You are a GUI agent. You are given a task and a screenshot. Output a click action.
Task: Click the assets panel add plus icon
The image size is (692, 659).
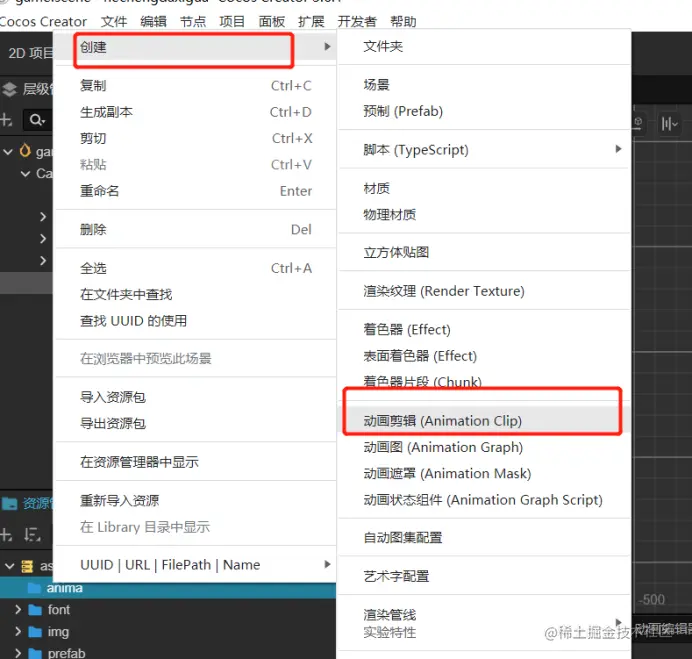(6, 535)
